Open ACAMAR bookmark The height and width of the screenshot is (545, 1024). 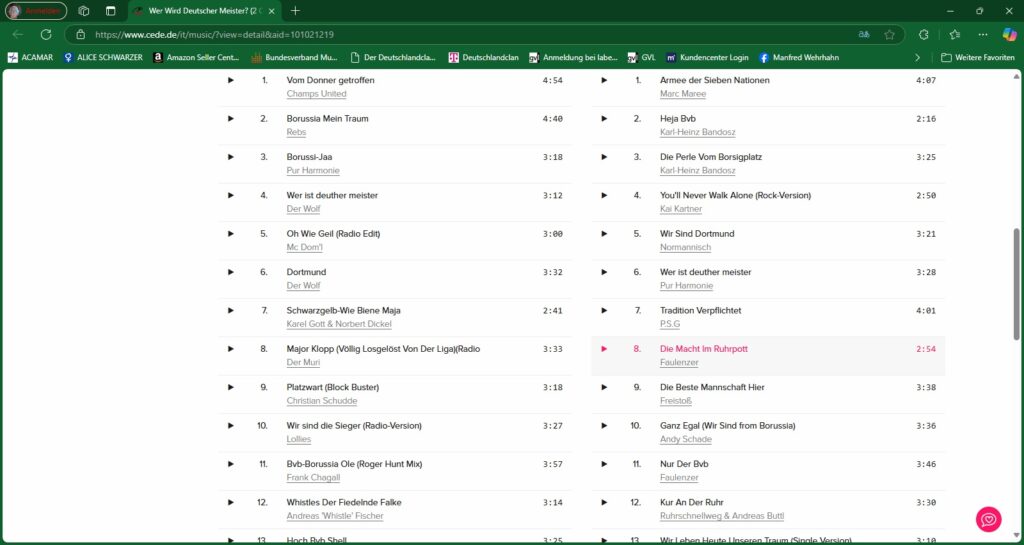[31, 57]
